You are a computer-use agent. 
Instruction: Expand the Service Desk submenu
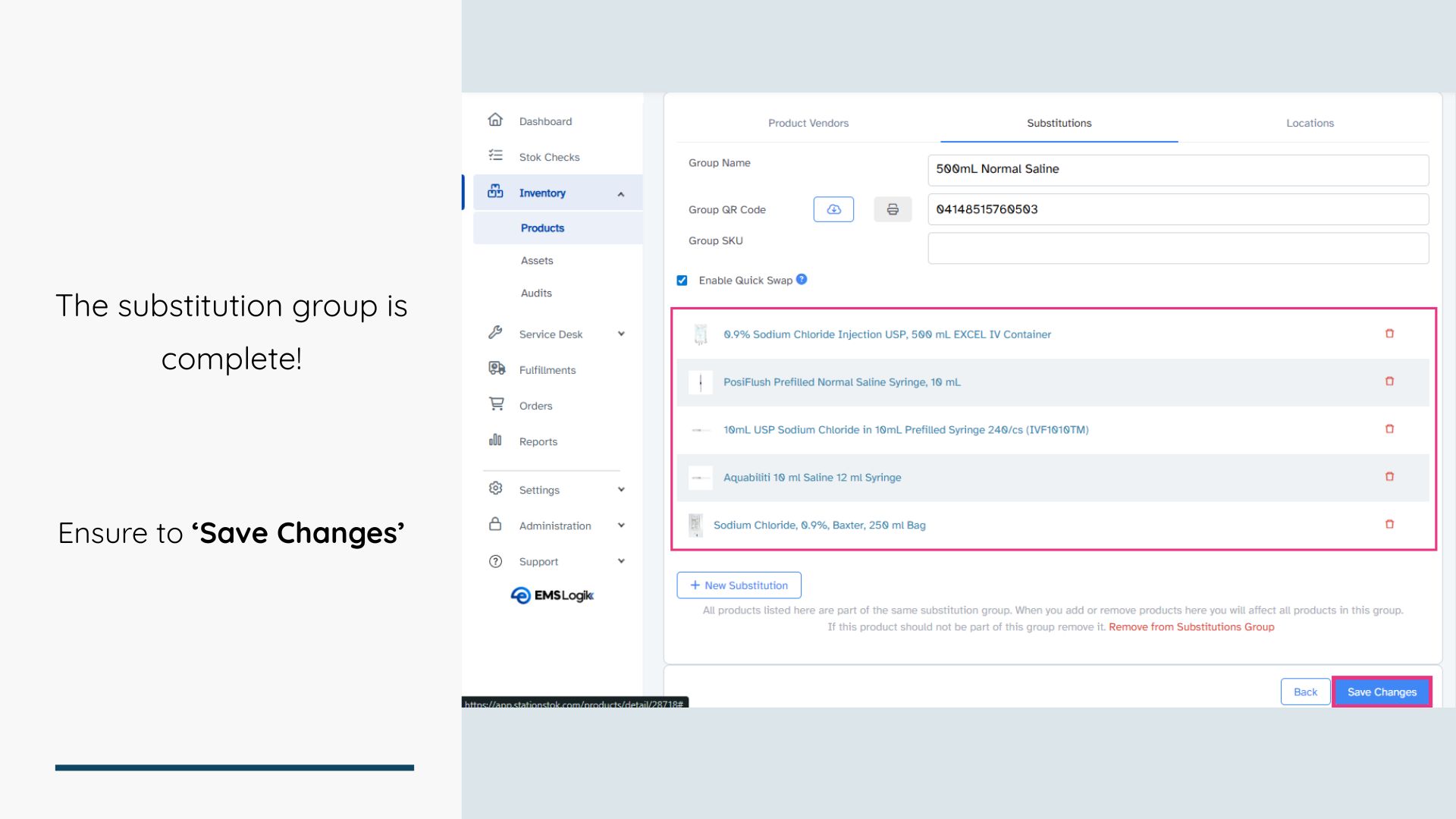point(621,334)
